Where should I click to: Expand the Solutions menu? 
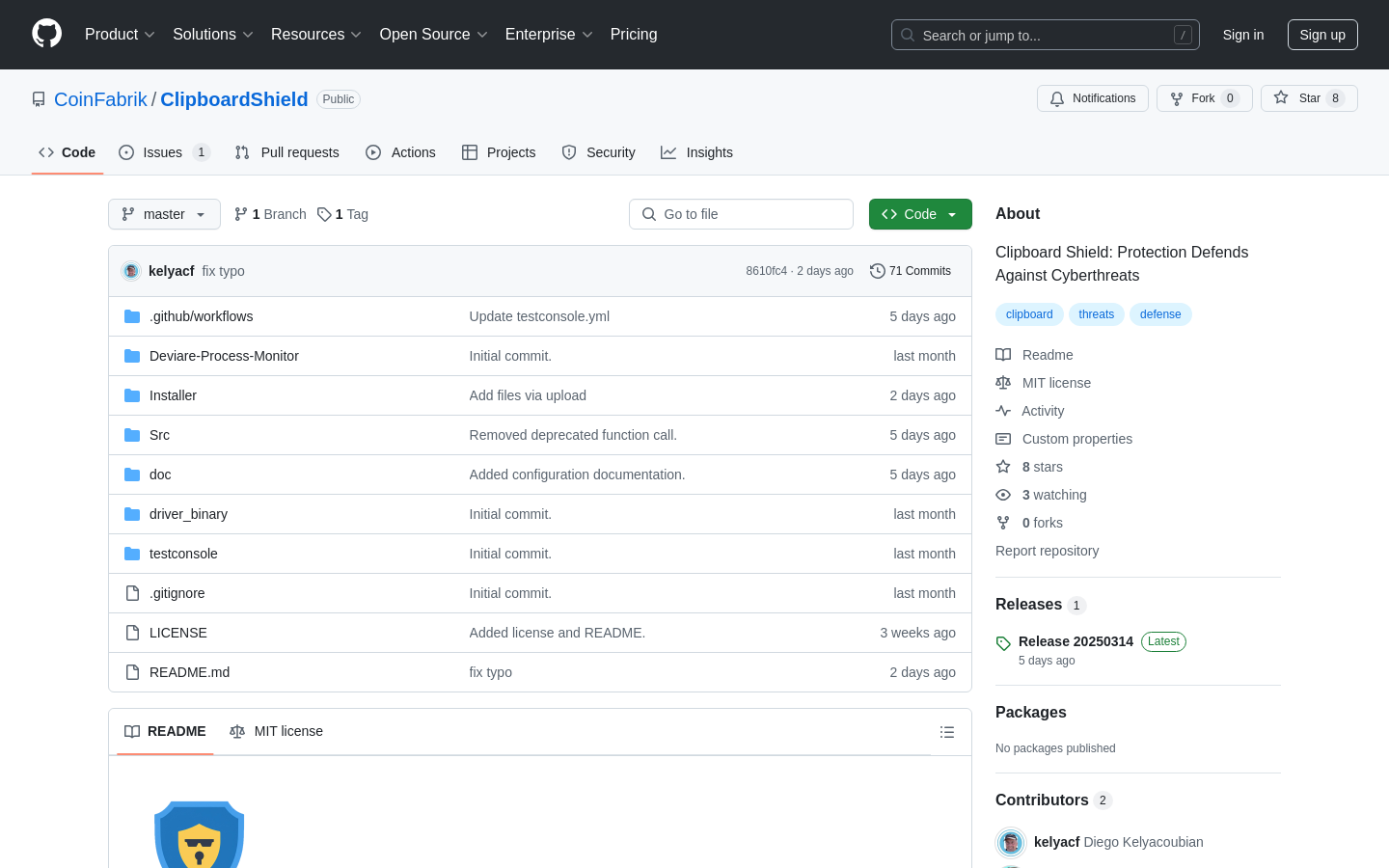point(213,35)
